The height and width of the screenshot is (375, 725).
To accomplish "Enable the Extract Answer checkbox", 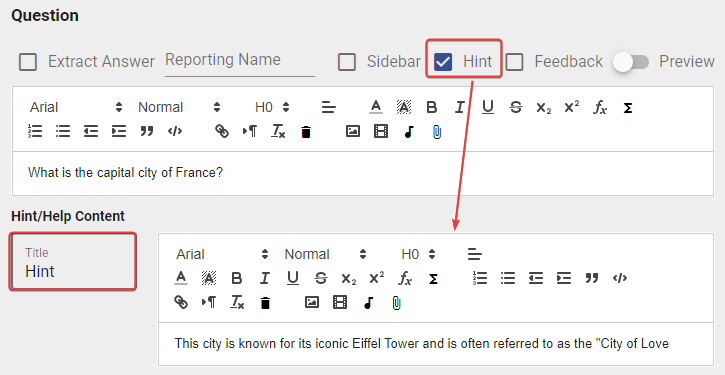I will 28,61.
